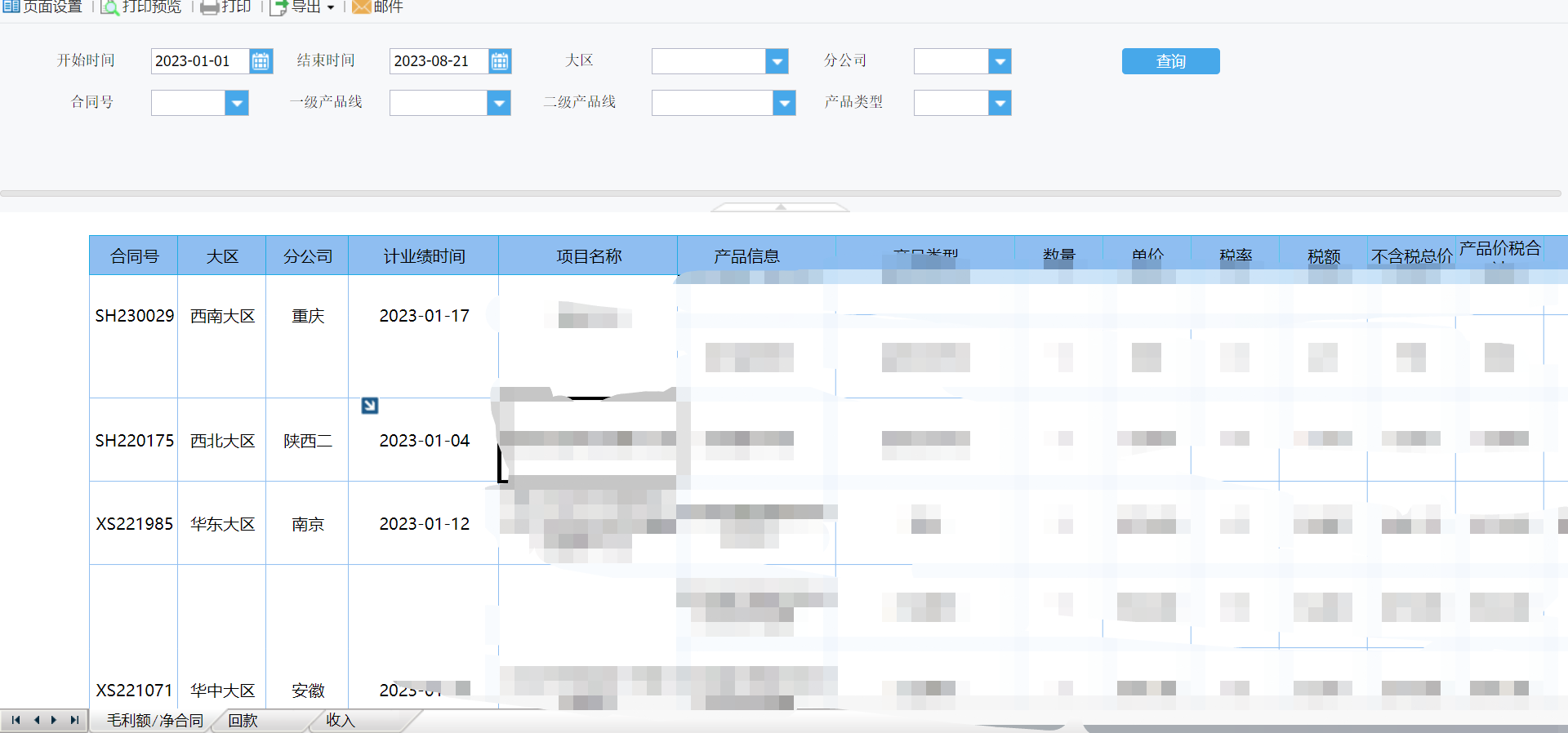Select contract number cell SH220175
The width and height of the screenshot is (1568, 733).
point(134,441)
